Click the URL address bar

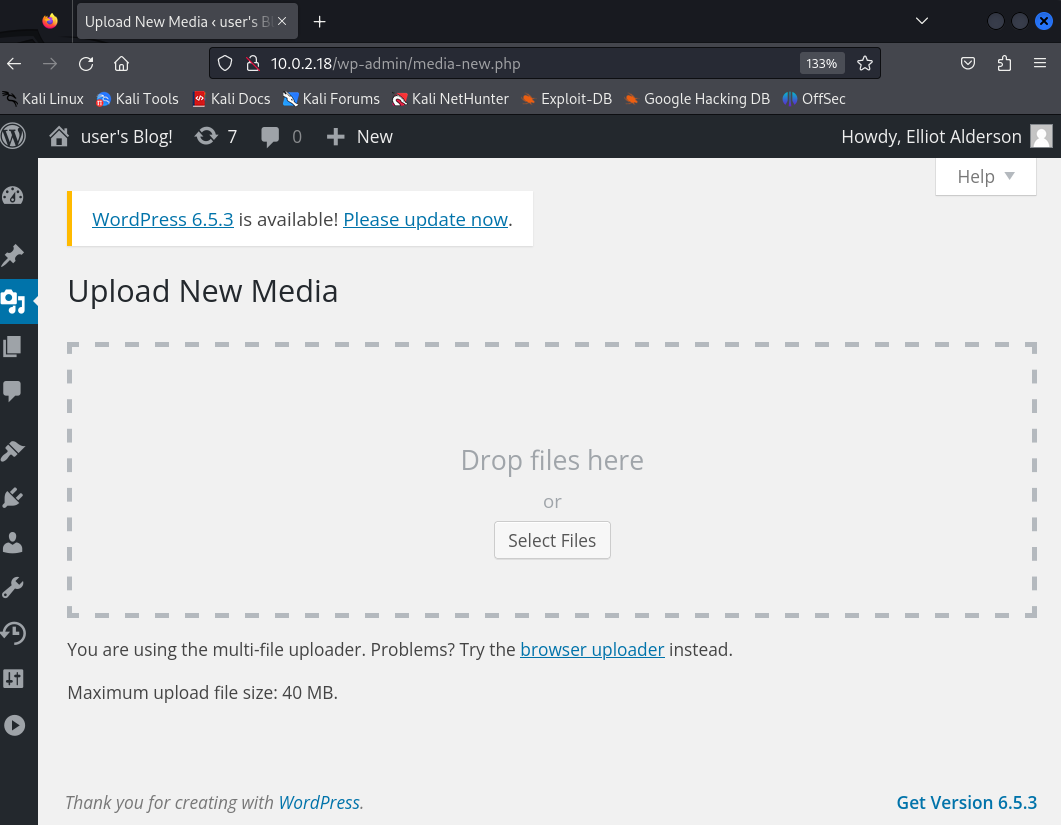(530, 63)
